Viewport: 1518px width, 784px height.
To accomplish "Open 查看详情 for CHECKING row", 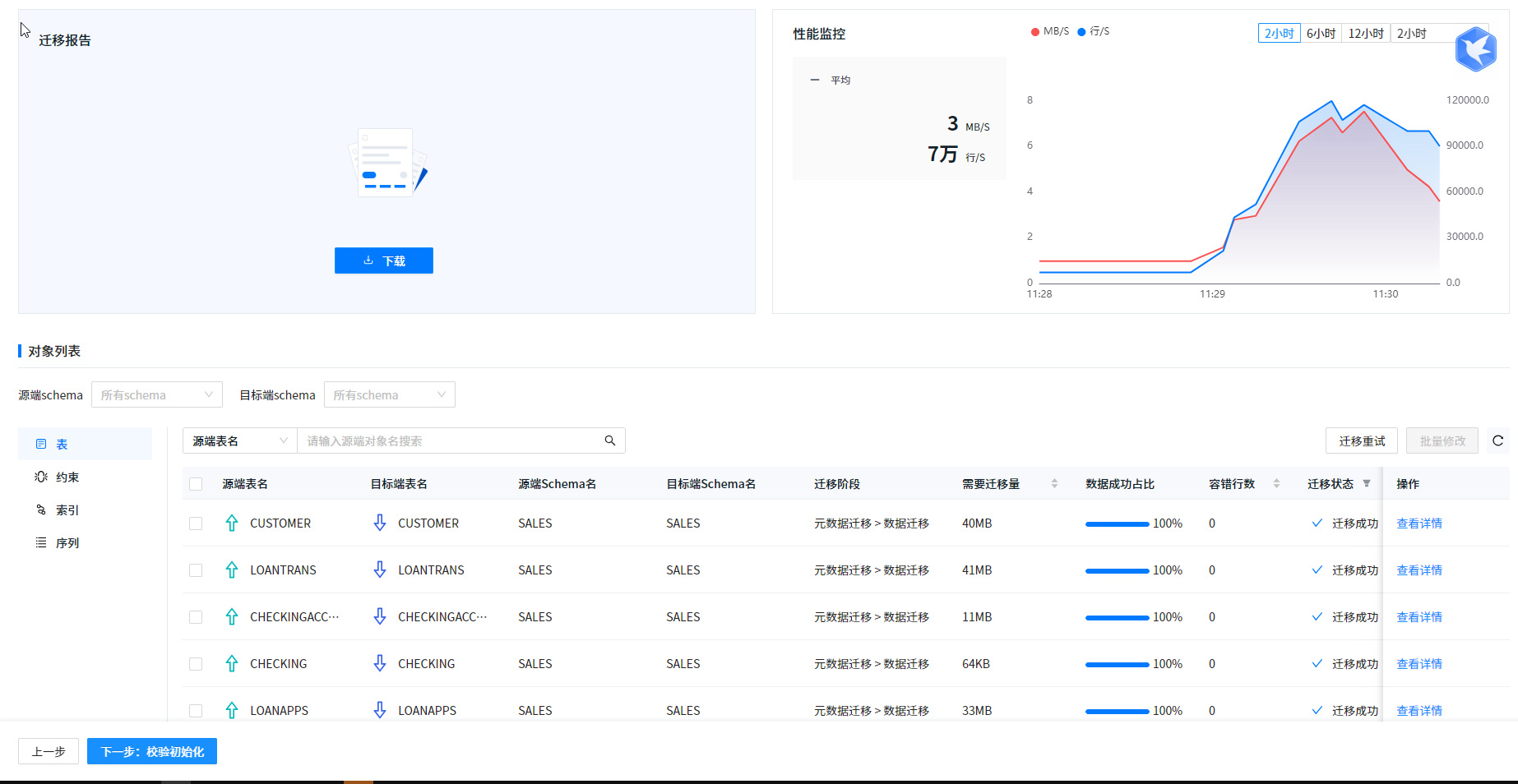I will pos(1419,664).
